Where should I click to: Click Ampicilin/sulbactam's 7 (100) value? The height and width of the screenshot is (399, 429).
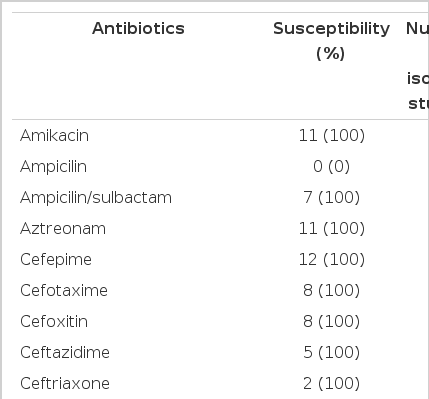331,197
